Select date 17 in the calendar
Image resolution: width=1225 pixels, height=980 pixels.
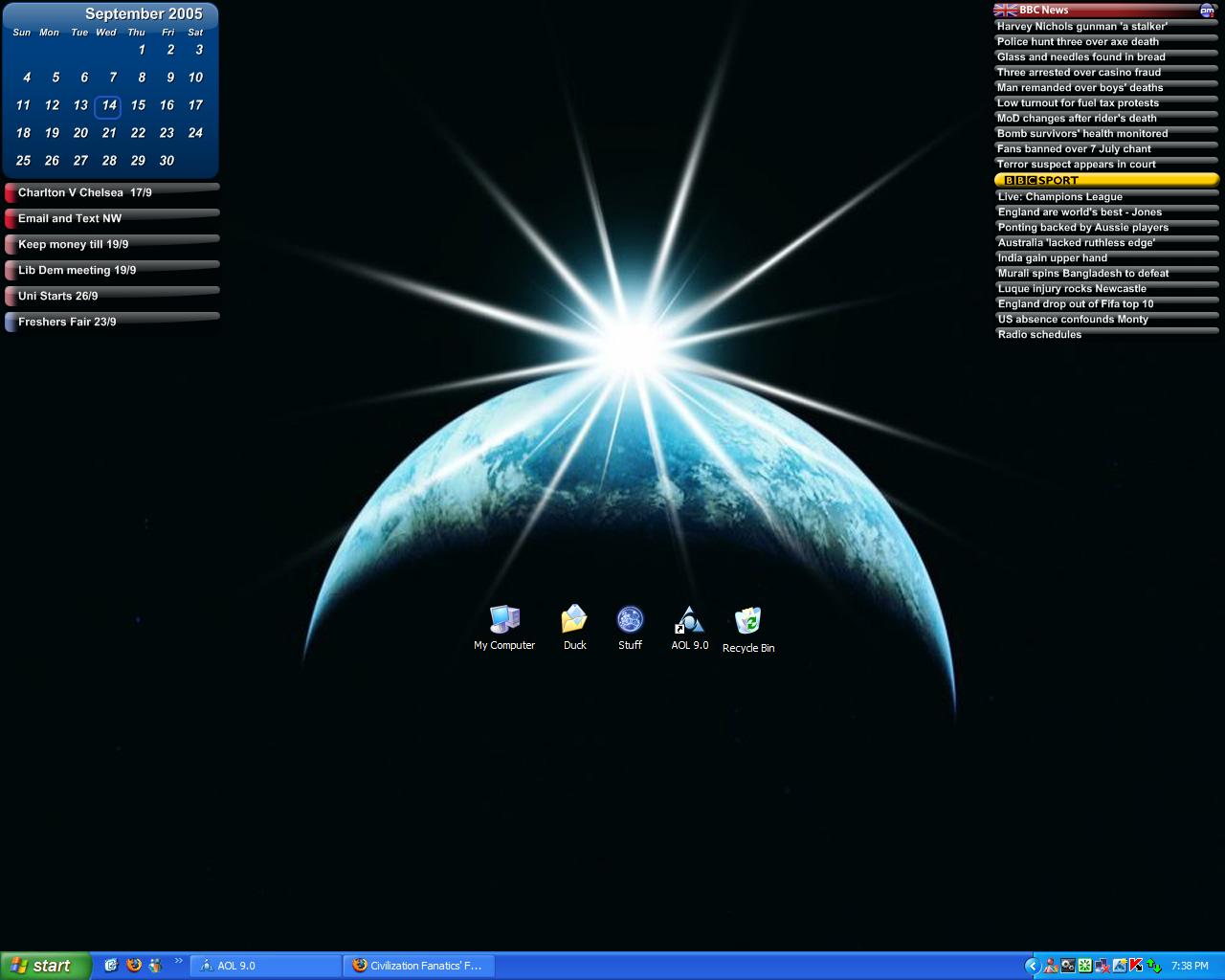pos(195,105)
